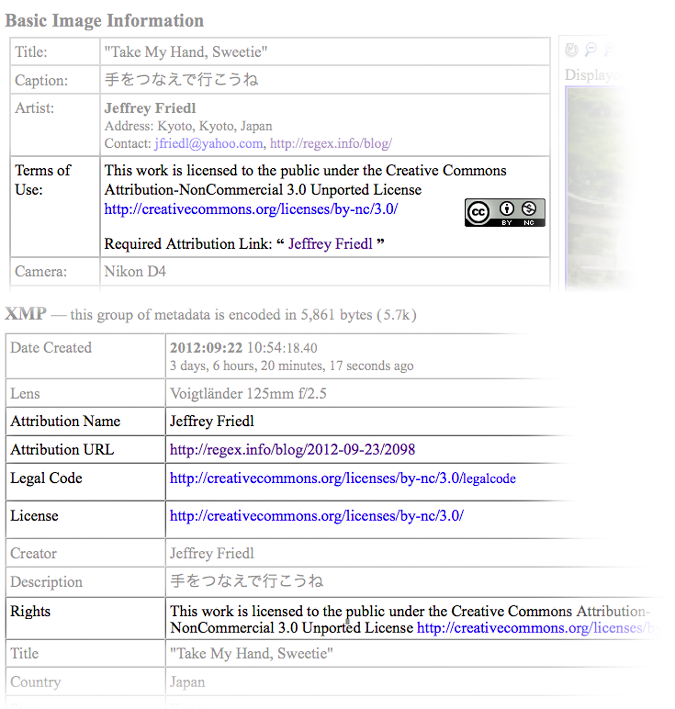Open the License row by-nc/3.0 link
Viewport: 675px width, 709px height.
(316, 515)
